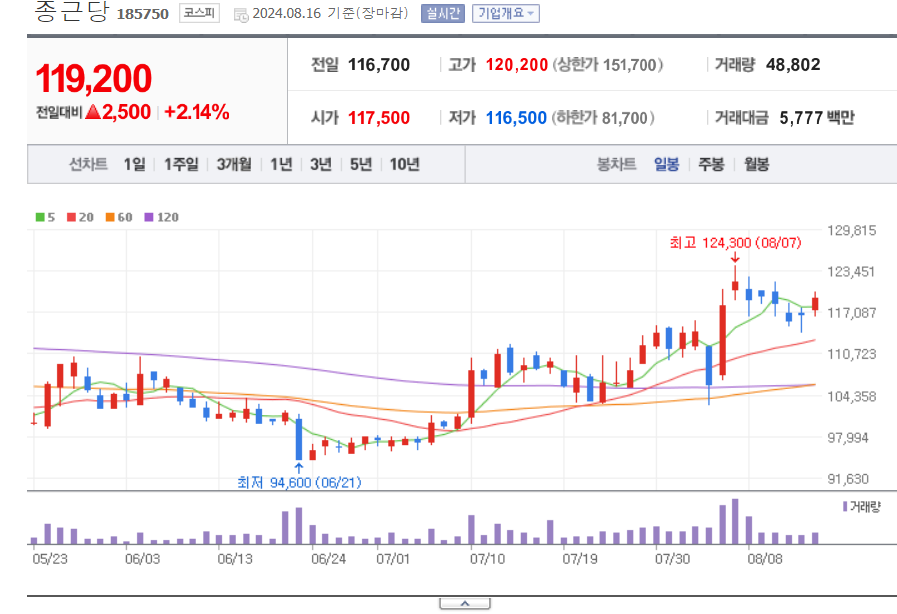Click the 저가 116,500 value
The width and height of the screenshot is (897, 614).
tap(516, 118)
